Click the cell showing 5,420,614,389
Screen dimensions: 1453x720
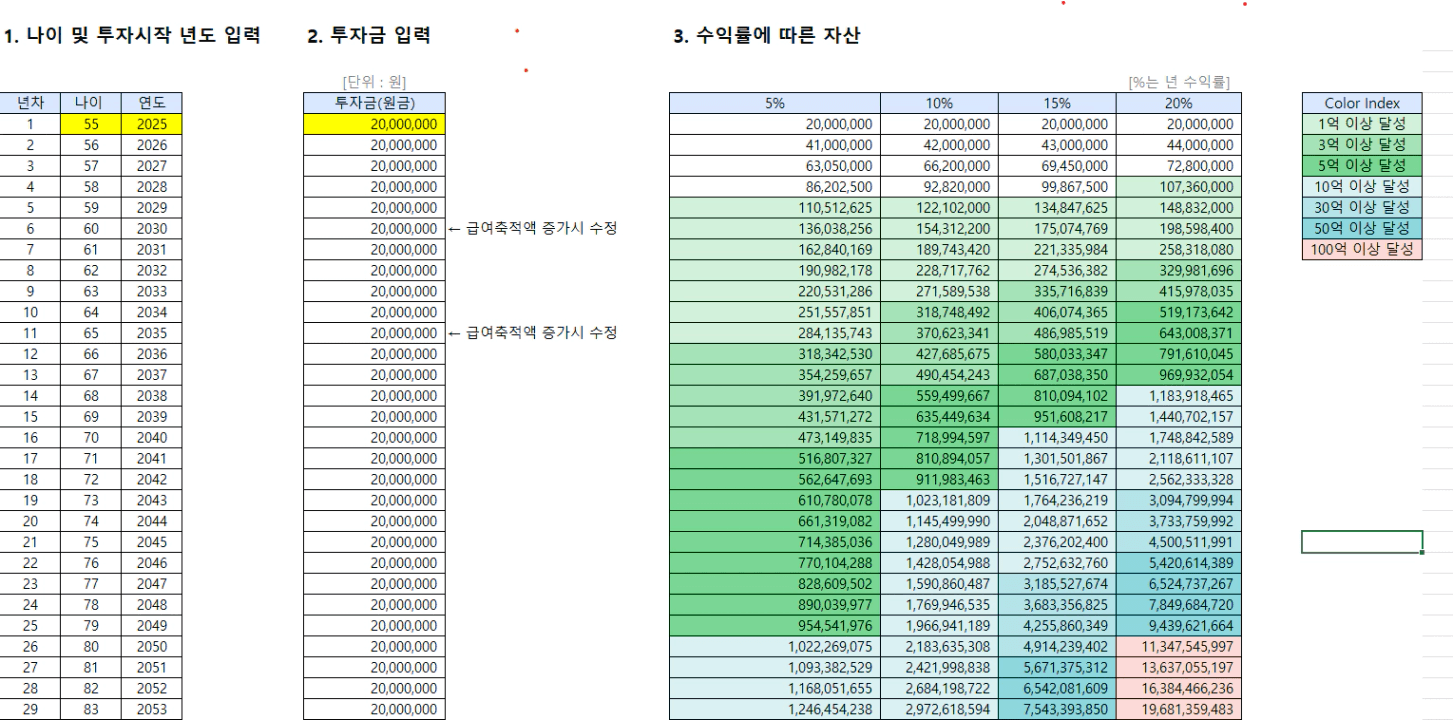click(x=1179, y=563)
